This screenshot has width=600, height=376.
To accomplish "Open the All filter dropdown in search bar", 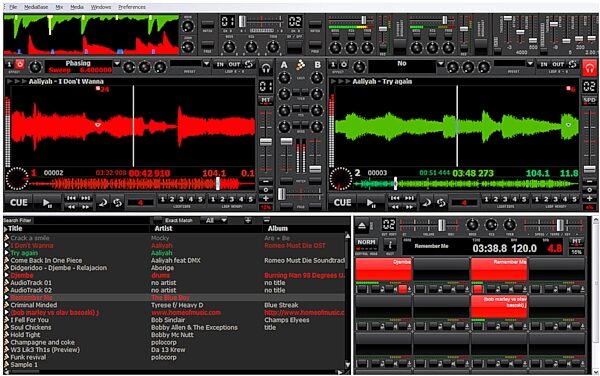I will [215, 220].
